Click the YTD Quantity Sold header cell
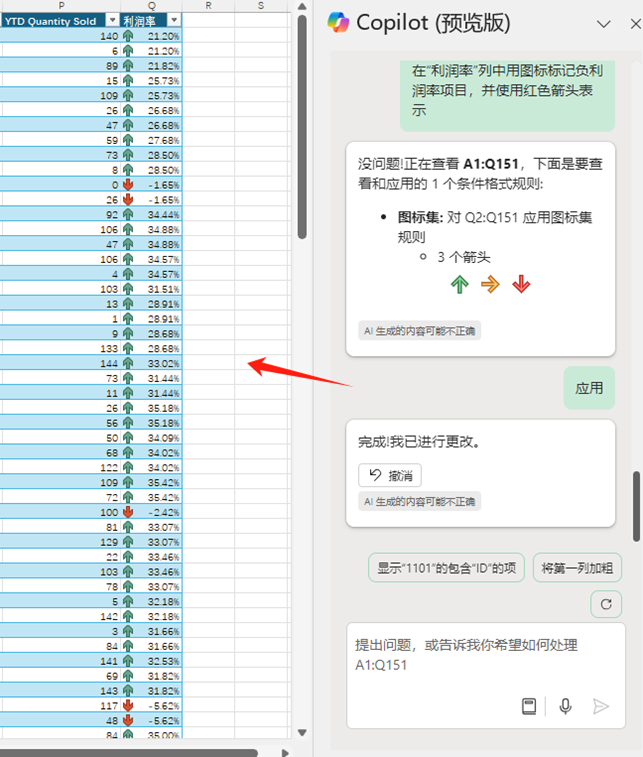Screen dimensions: 643x757 [59, 21]
